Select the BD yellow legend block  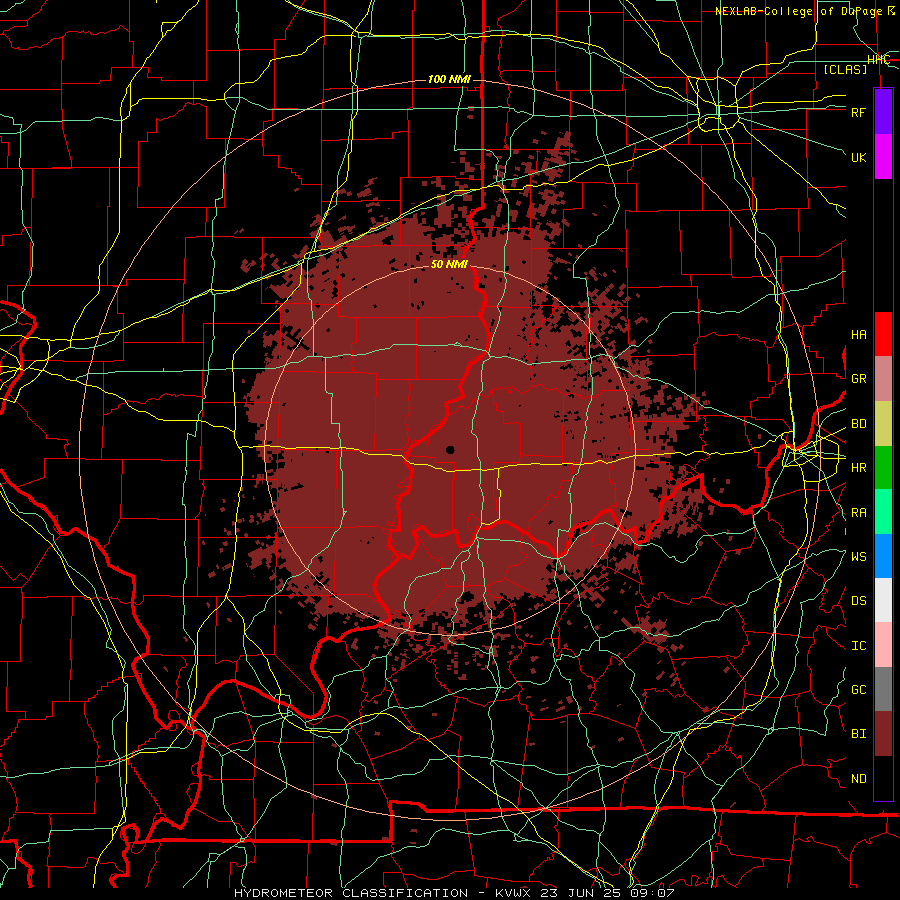coord(883,424)
